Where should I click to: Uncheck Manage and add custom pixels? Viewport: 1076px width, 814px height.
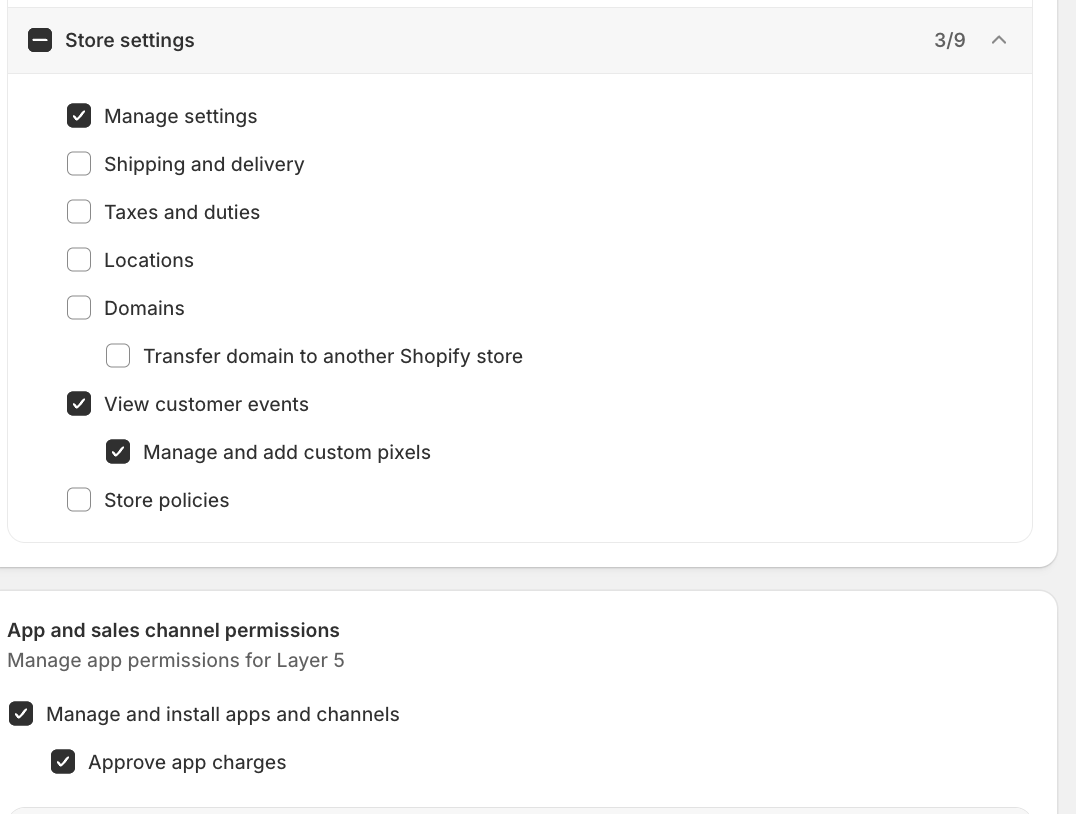click(x=118, y=451)
